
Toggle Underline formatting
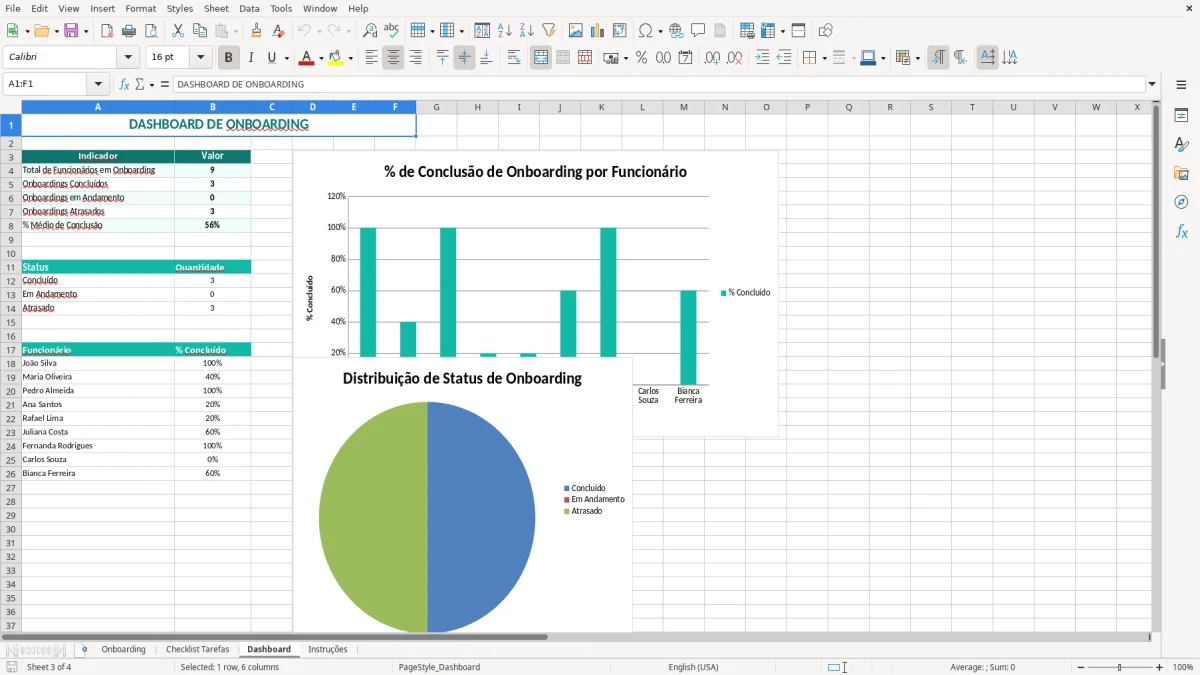(271, 58)
